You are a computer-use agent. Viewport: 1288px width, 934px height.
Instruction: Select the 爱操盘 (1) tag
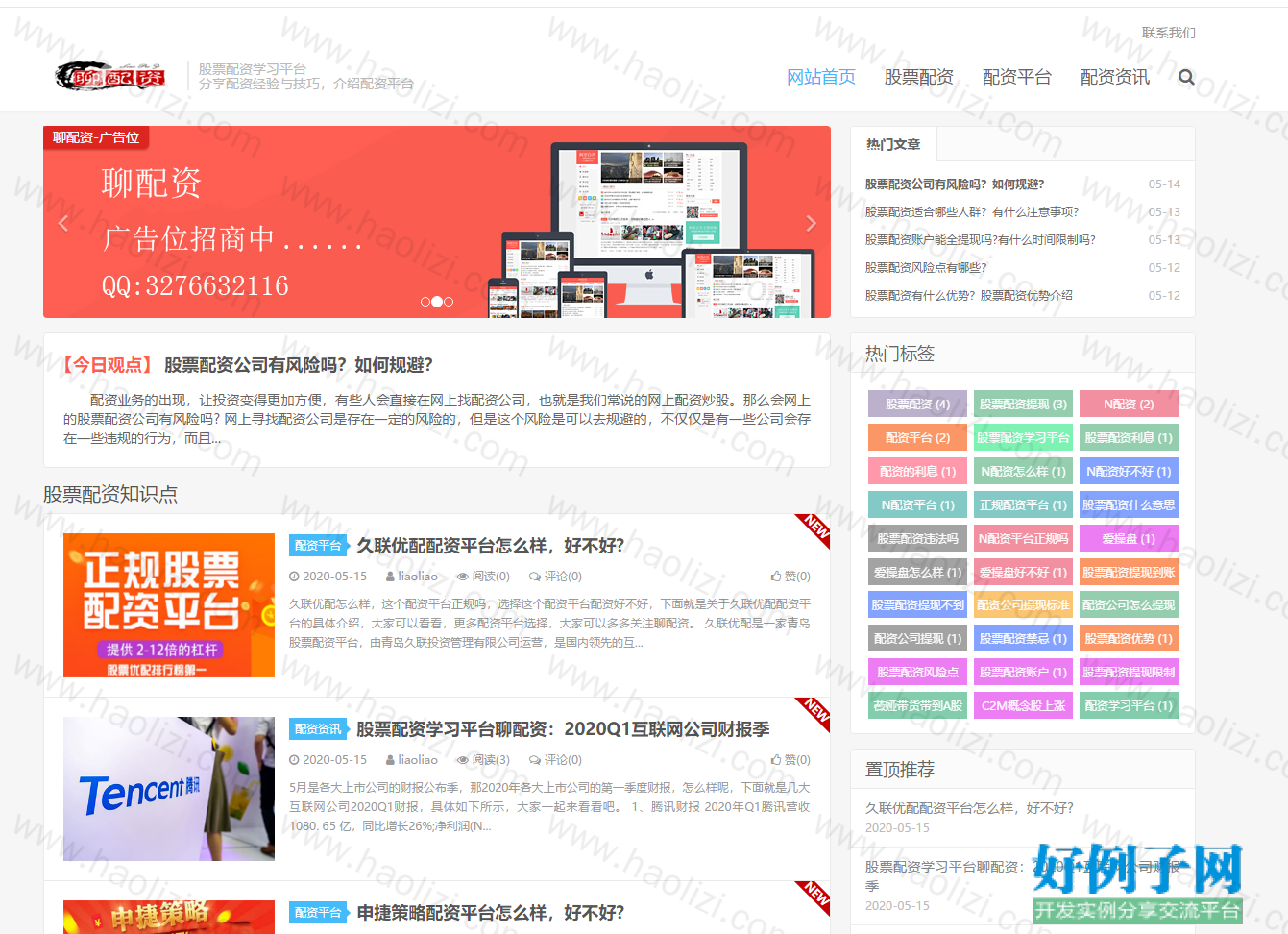[1129, 539]
